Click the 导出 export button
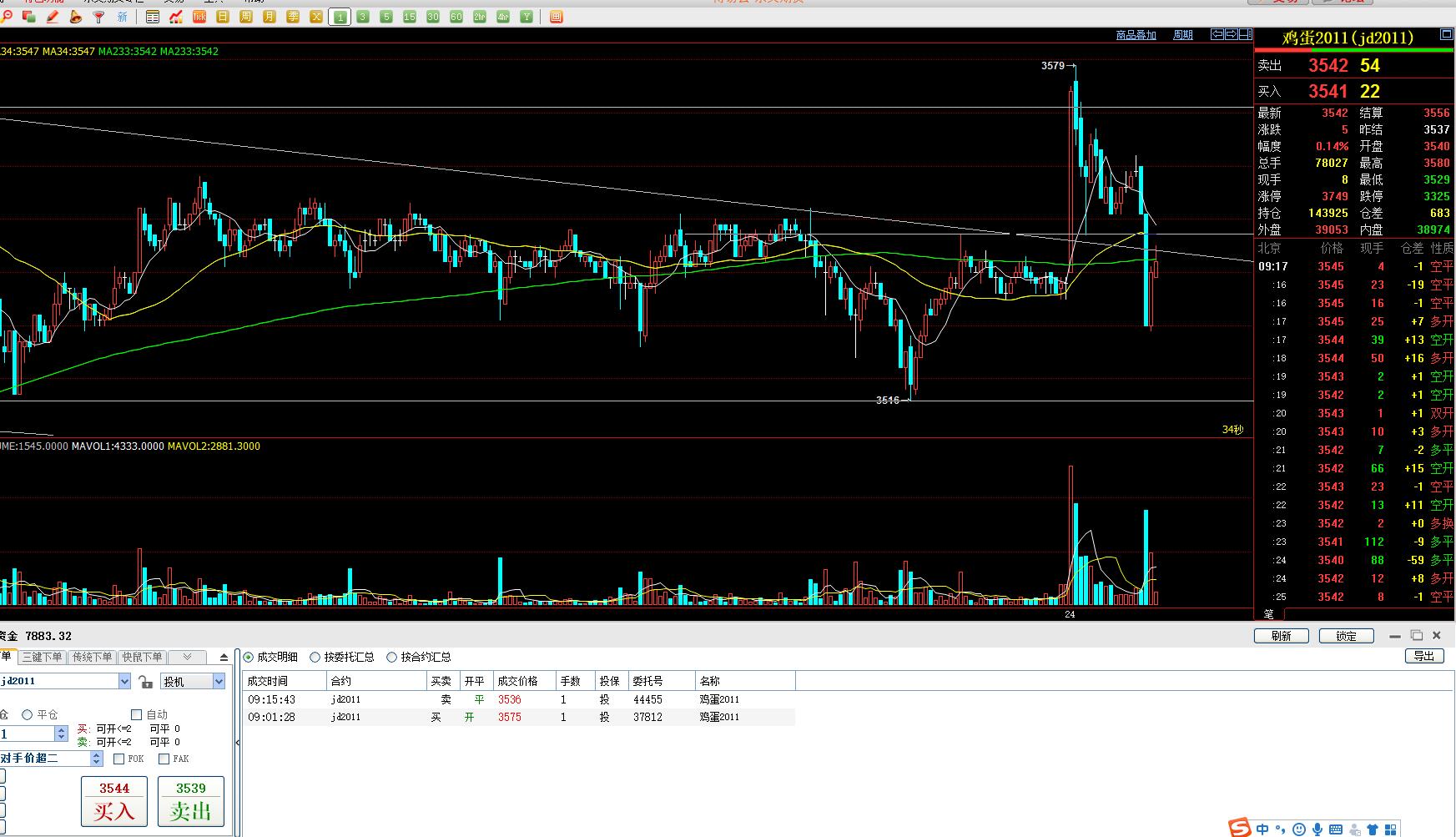 1423,656
